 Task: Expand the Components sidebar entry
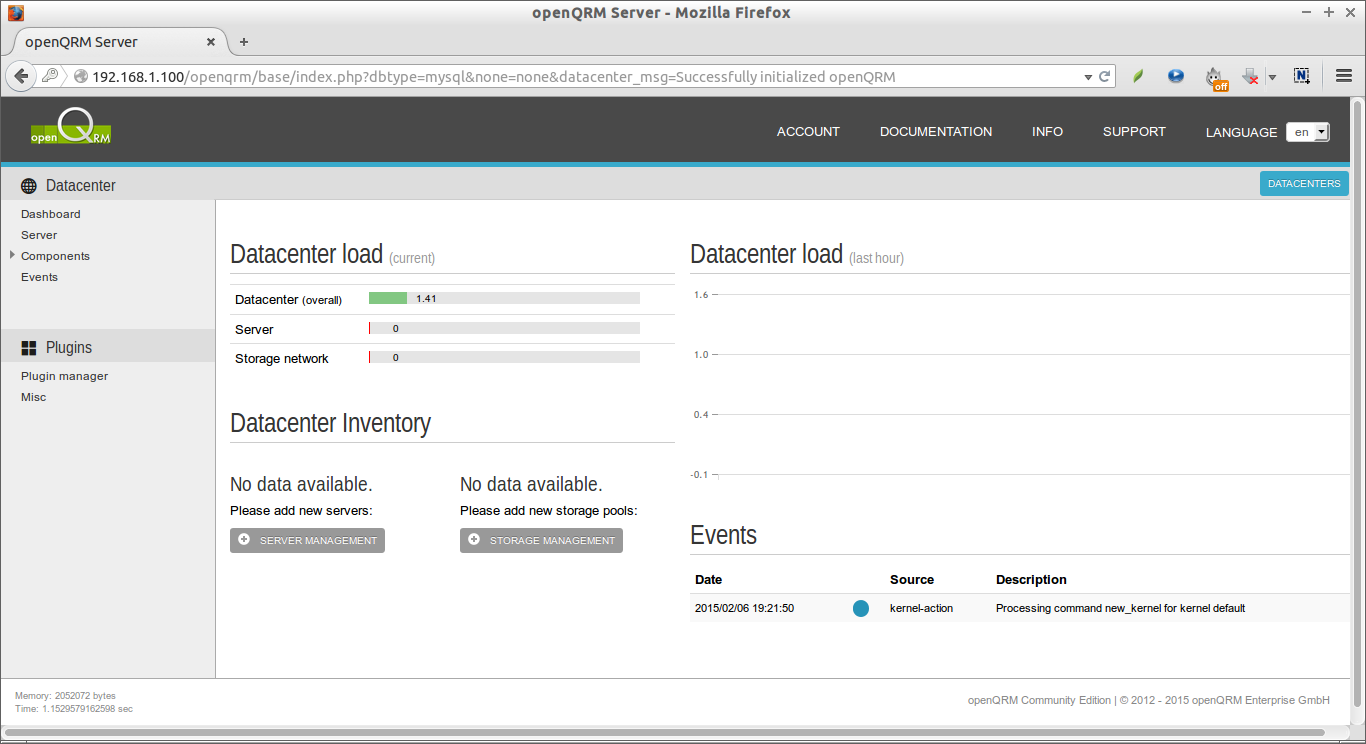coord(55,256)
